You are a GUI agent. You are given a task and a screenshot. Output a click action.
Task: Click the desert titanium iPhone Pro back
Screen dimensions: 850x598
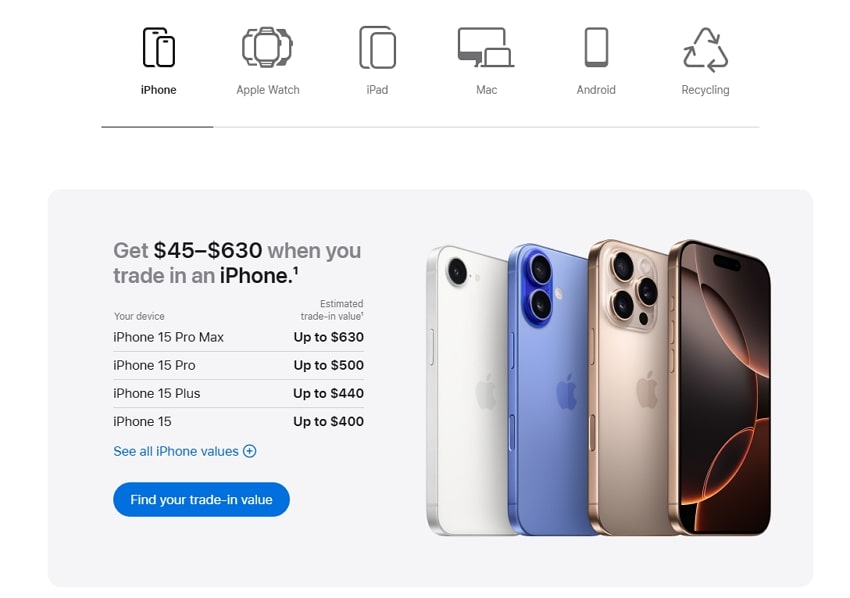629,388
